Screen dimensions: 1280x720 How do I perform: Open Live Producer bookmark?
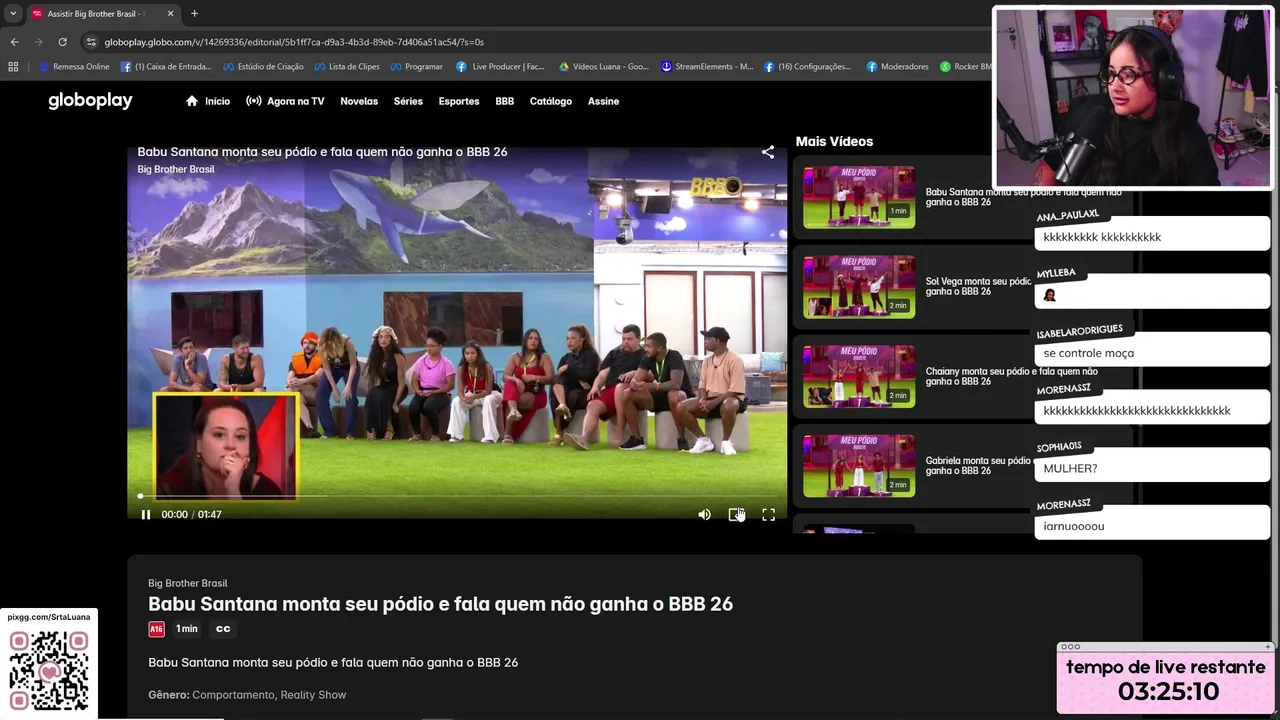[x=500, y=67]
